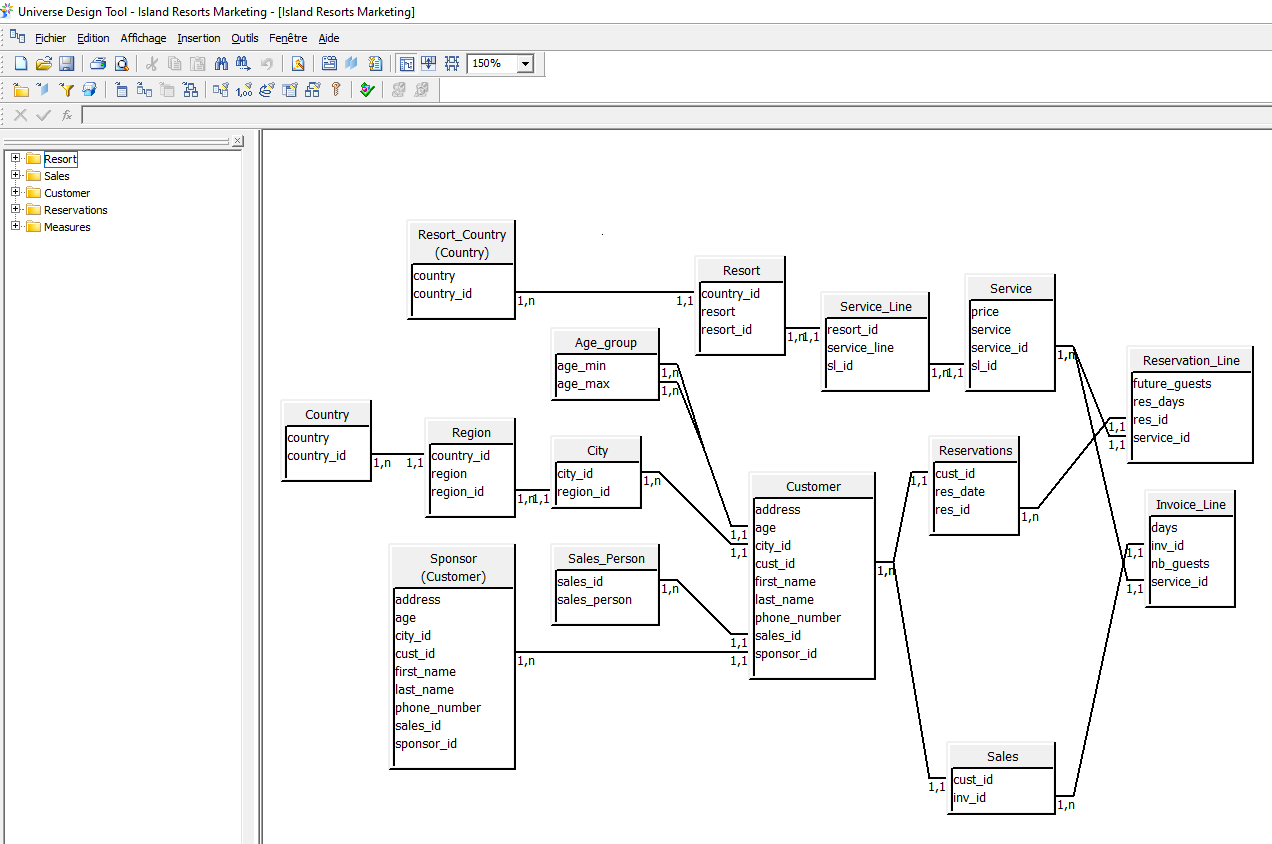This screenshot has width=1272, height=844.
Task: Select the Customer table header
Action: click(x=812, y=487)
